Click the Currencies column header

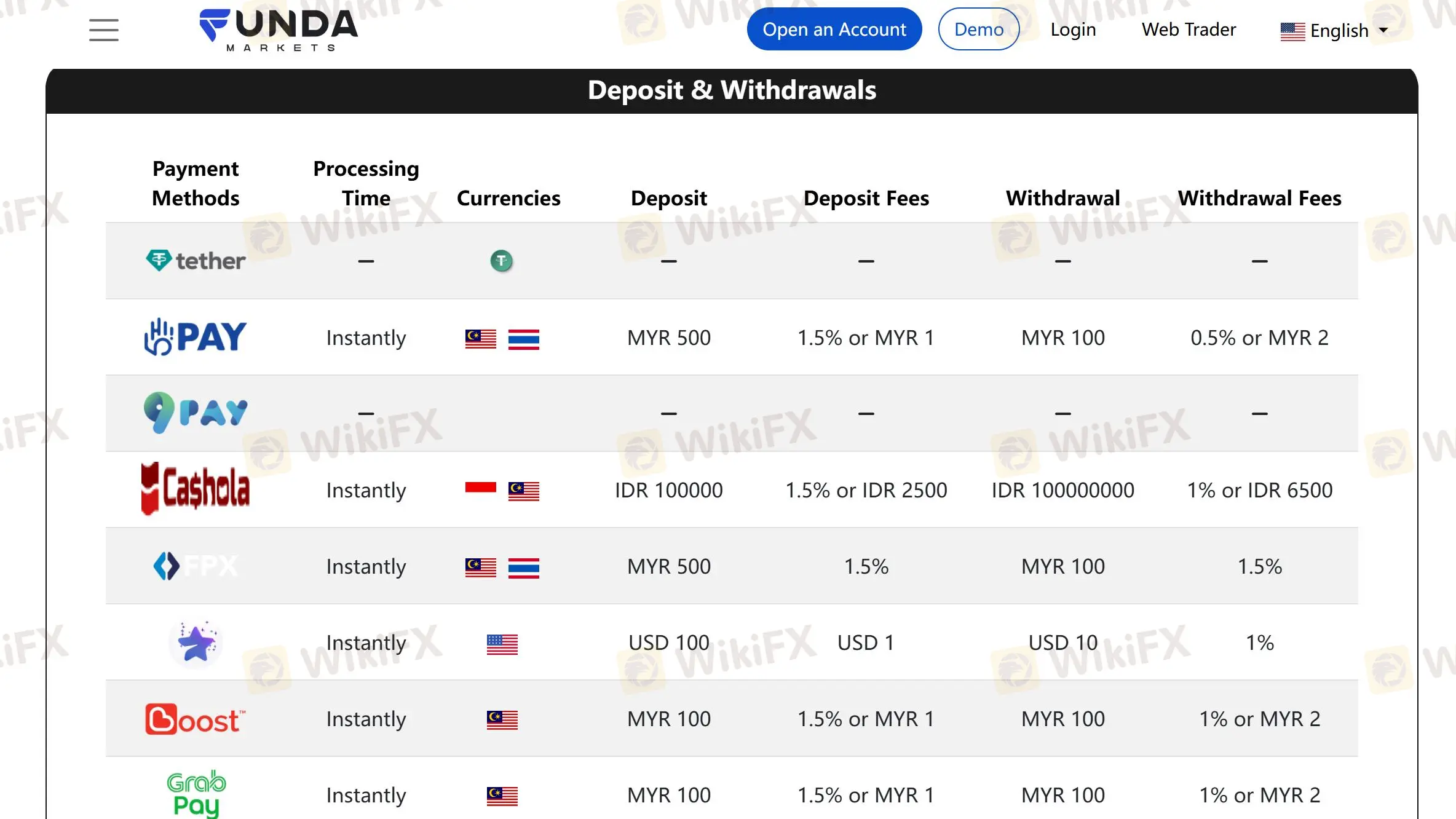click(508, 198)
